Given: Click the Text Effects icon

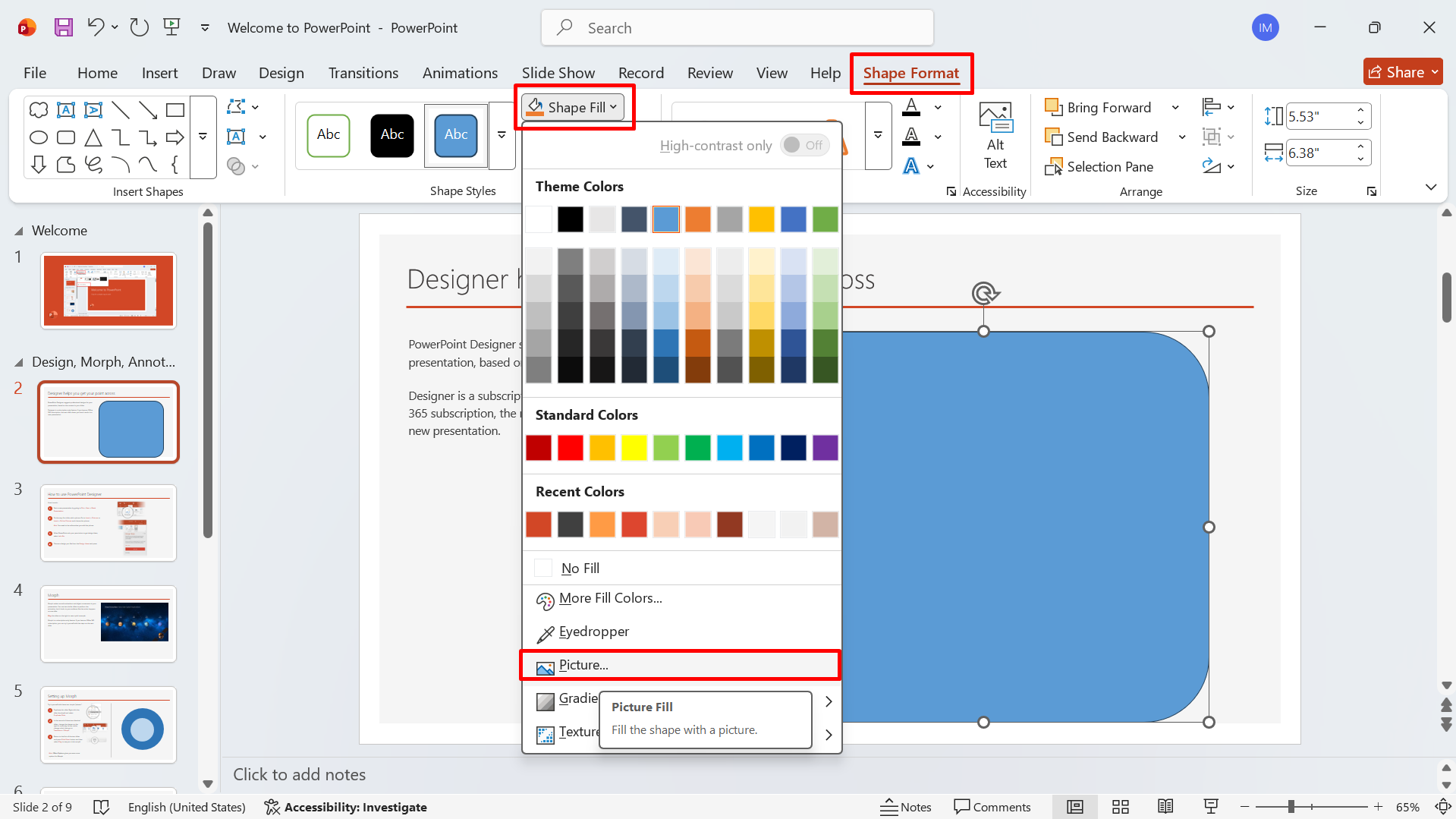Looking at the screenshot, I should (911, 166).
